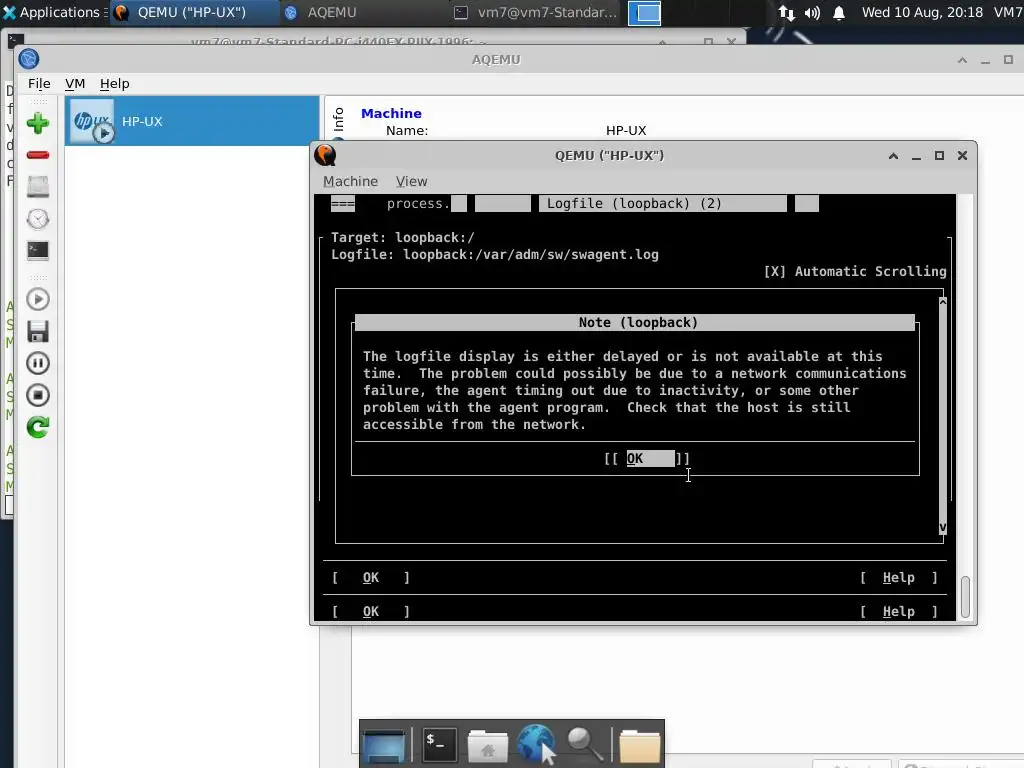Click the green Reset VM arrow icon

click(x=38, y=427)
